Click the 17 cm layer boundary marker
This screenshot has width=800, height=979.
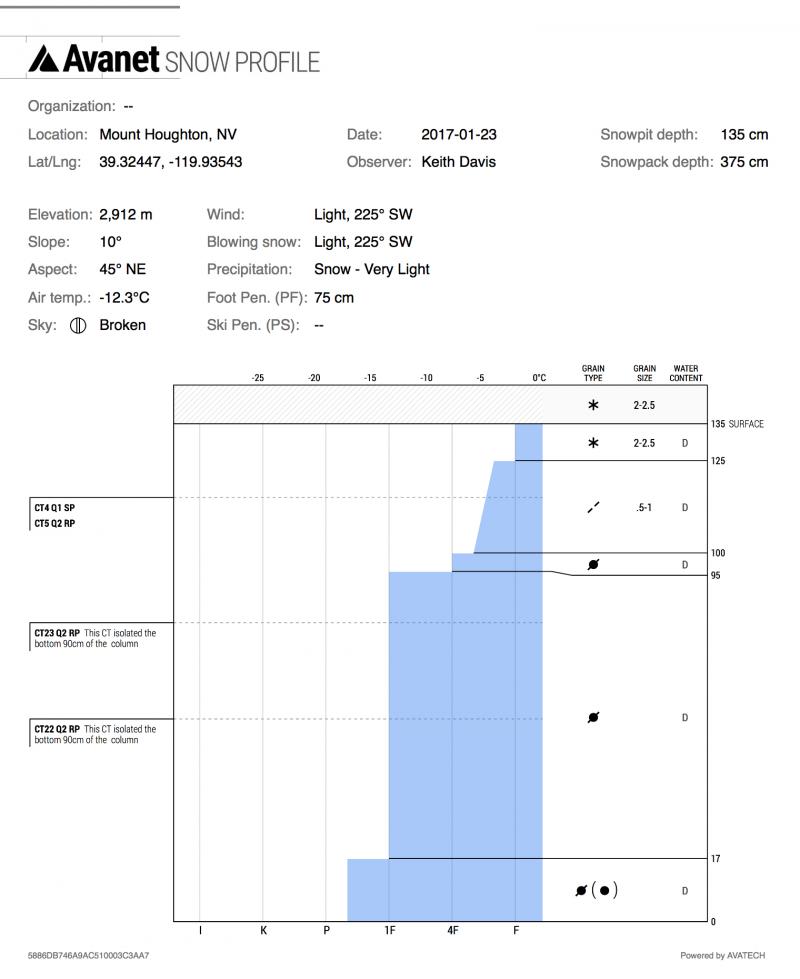click(716, 858)
